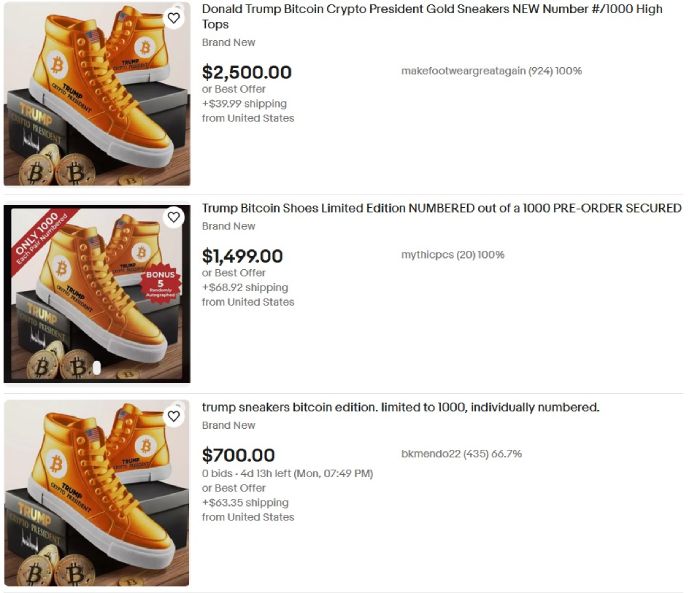Click the $1,499.00 price
The height and width of the screenshot is (593, 700).
[x=242, y=256]
